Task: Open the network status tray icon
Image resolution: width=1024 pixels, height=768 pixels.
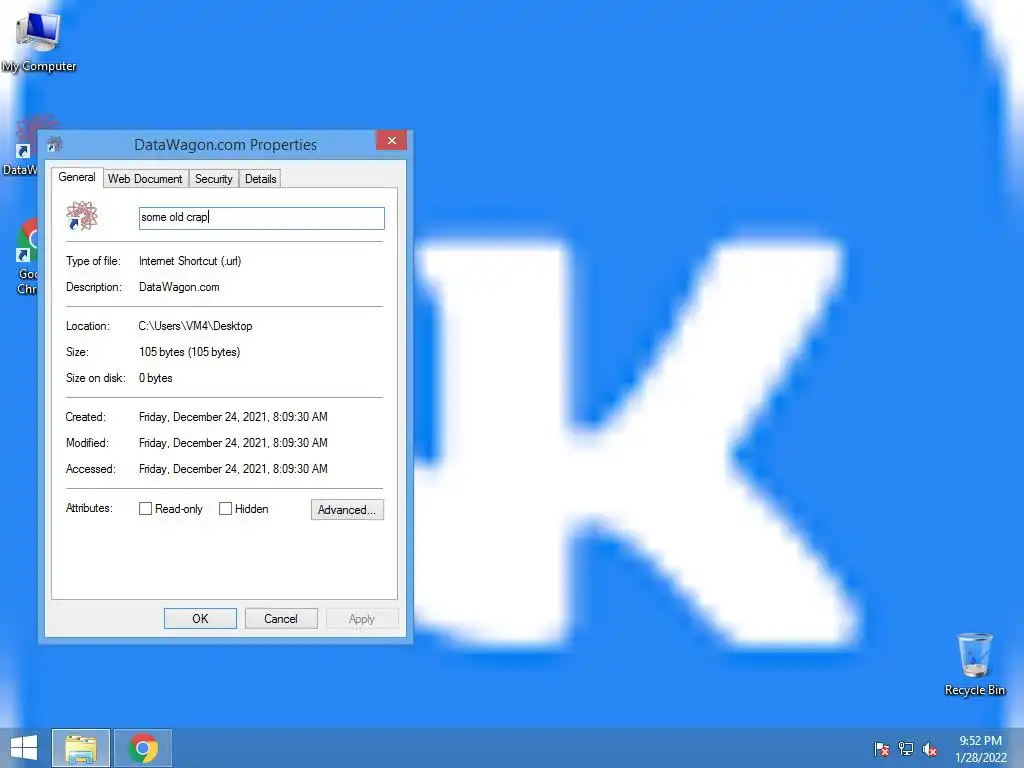Action: click(906, 749)
